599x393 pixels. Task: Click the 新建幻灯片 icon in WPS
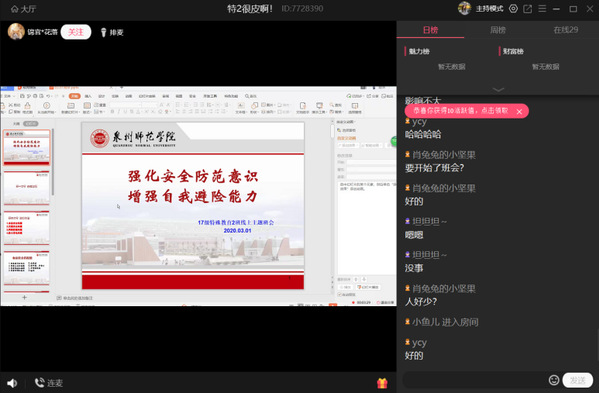point(70,107)
